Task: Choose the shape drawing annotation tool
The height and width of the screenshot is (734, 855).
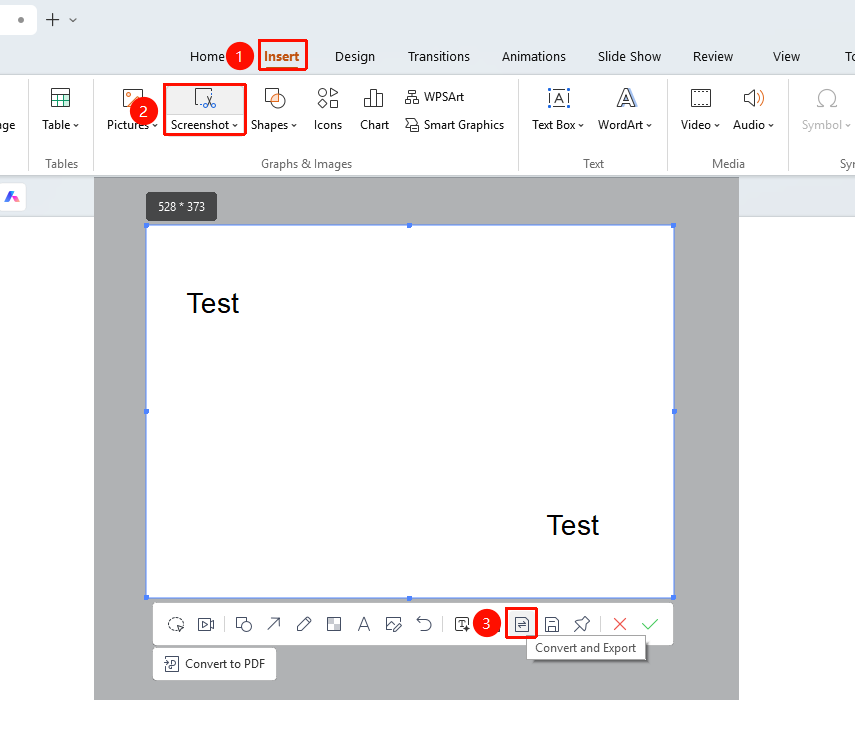Action: click(243, 624)
